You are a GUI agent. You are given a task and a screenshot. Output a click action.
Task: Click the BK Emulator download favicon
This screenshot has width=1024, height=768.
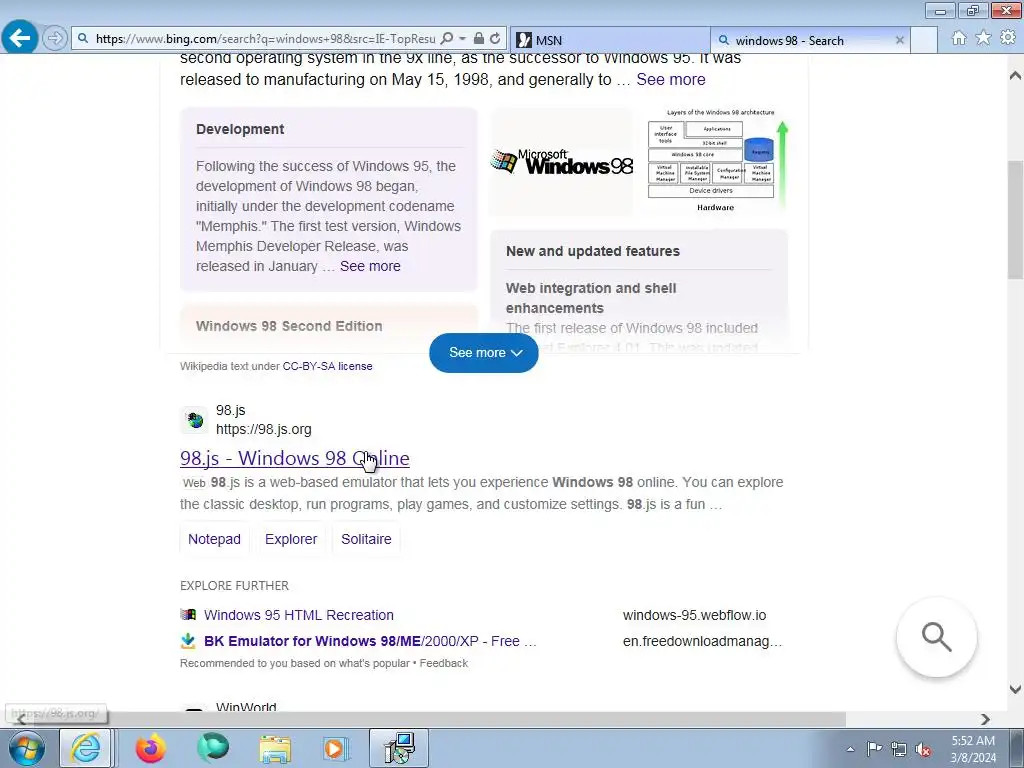pyautogui.click(x=188, y=641)
